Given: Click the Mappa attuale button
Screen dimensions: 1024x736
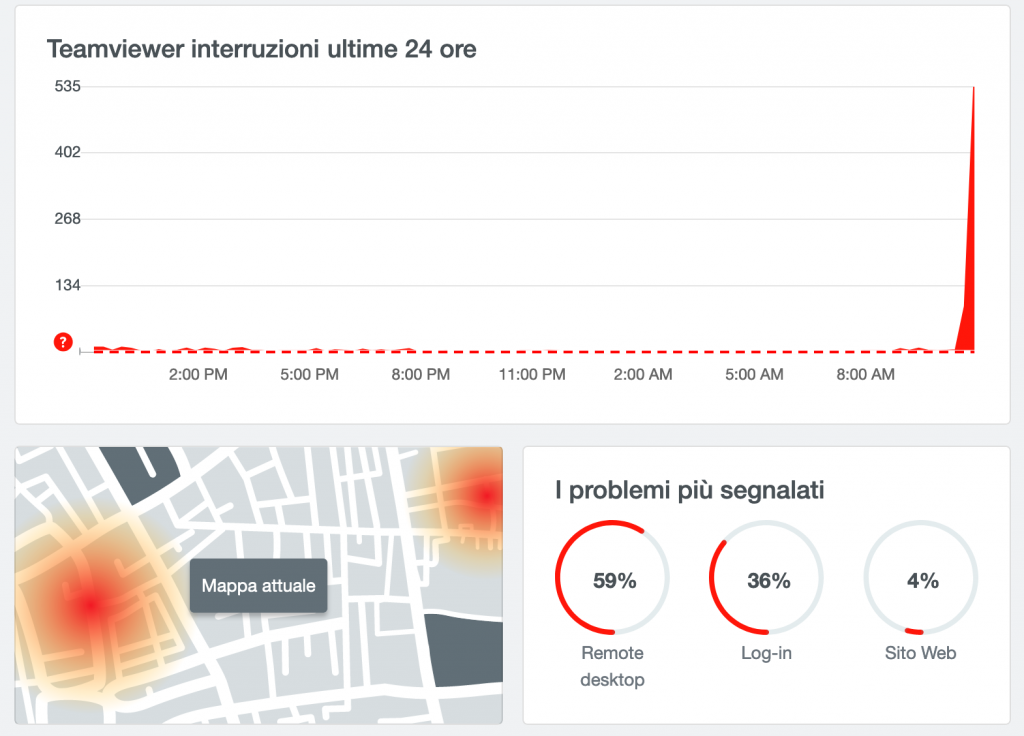Looking at the screenshot, I should [258, 586].
